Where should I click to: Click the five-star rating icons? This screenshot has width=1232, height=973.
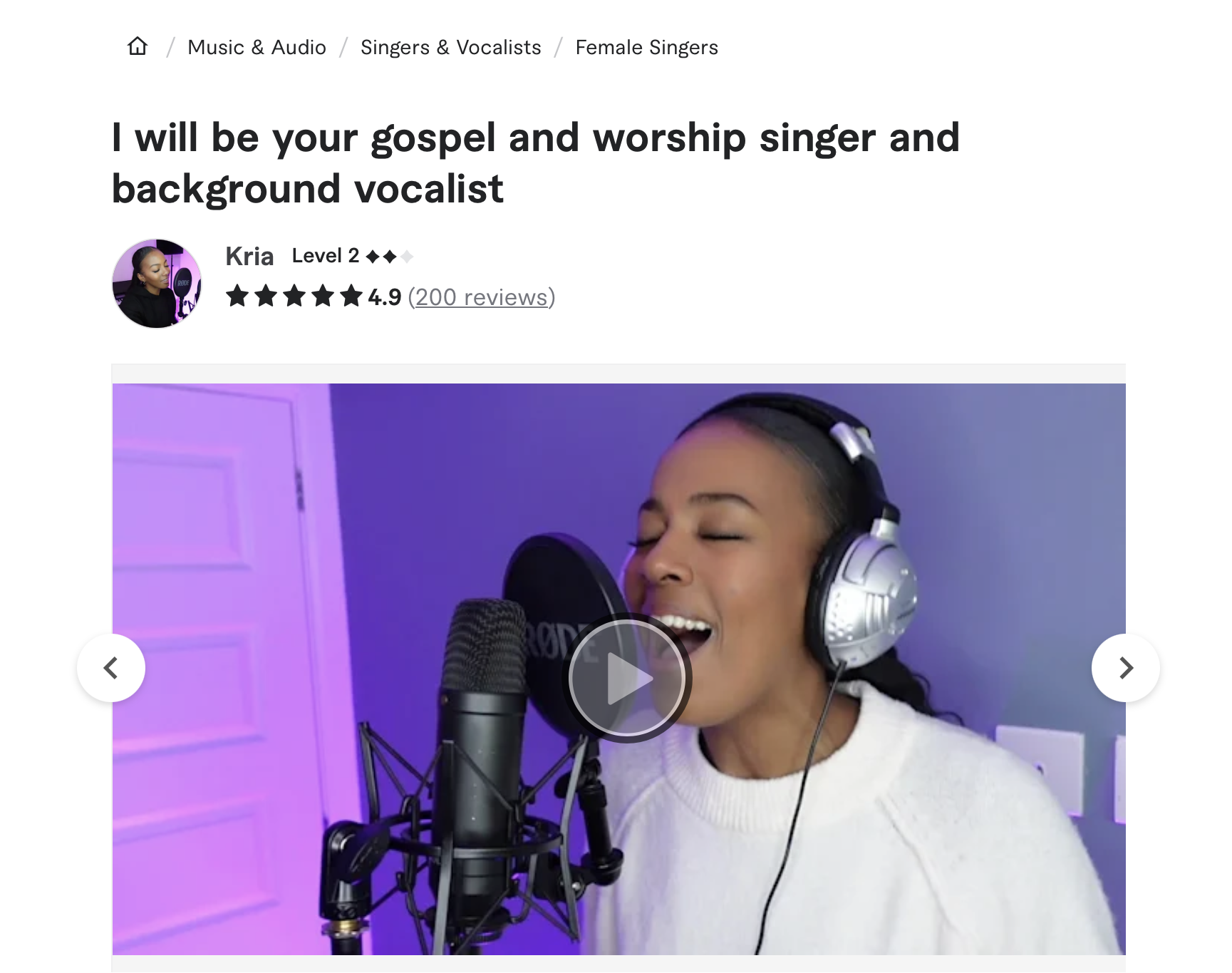tap(294, 296)
